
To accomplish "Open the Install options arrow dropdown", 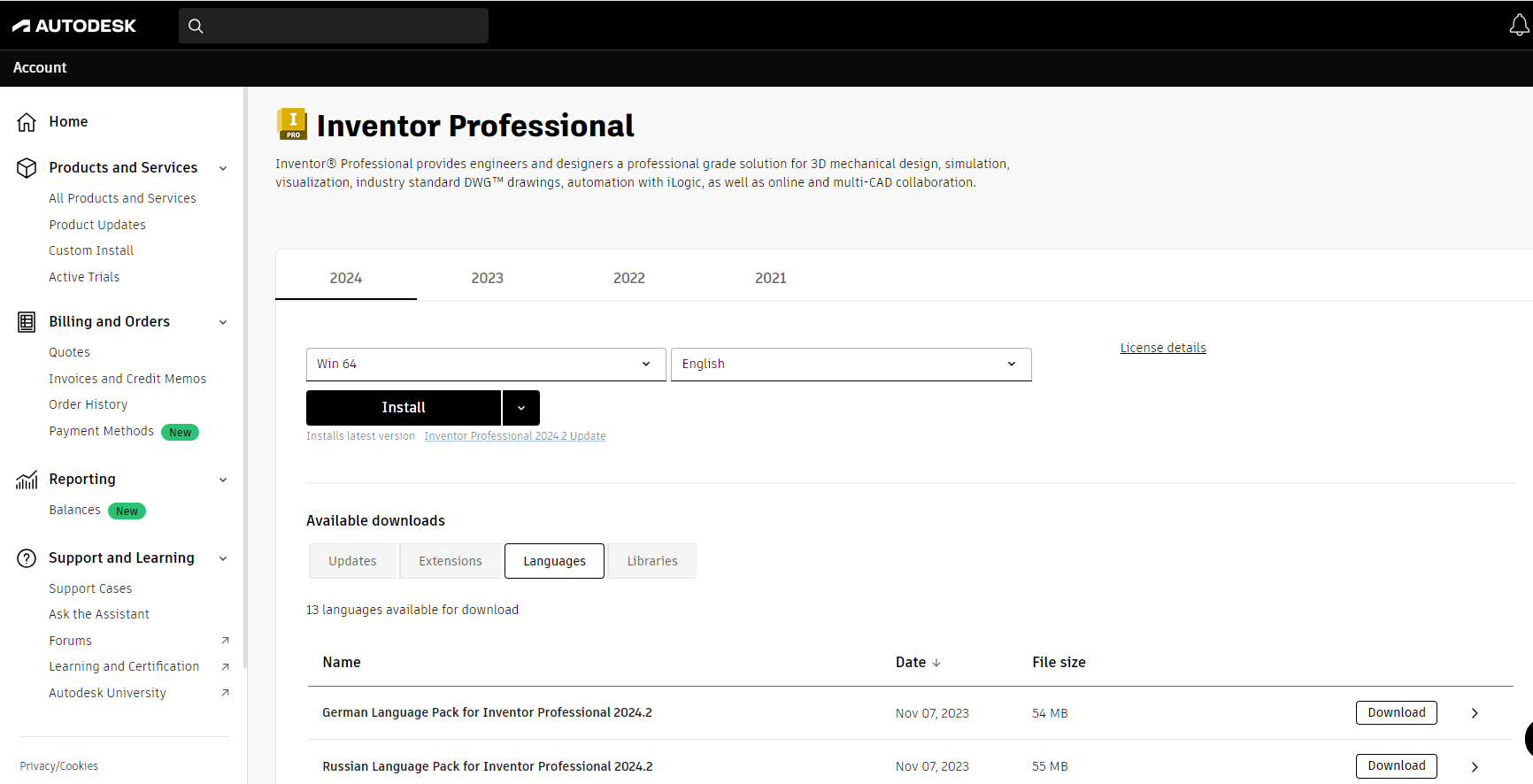I will pyautogui.click(x=521, y=408).
